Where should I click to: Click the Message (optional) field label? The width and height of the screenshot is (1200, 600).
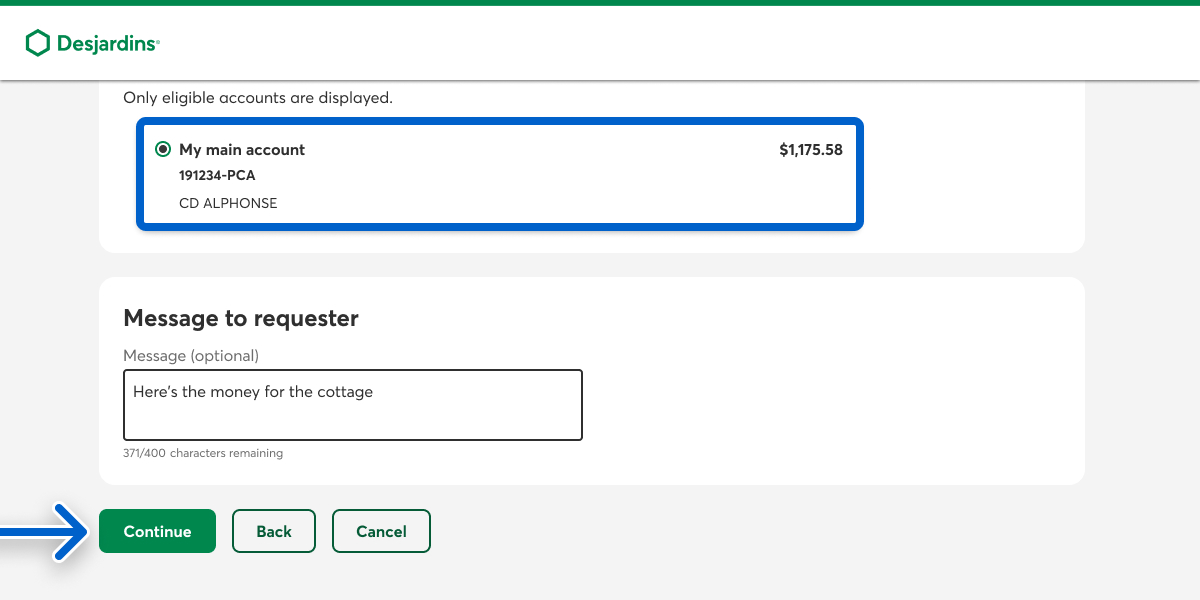tap(191, 356)
